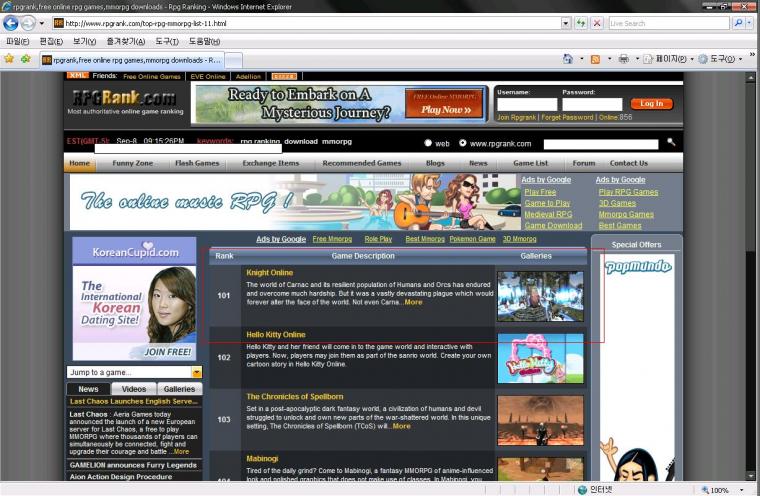The image size is (760, 496).
Task: Click the Stop loading X icon
Action: [597, 23]
